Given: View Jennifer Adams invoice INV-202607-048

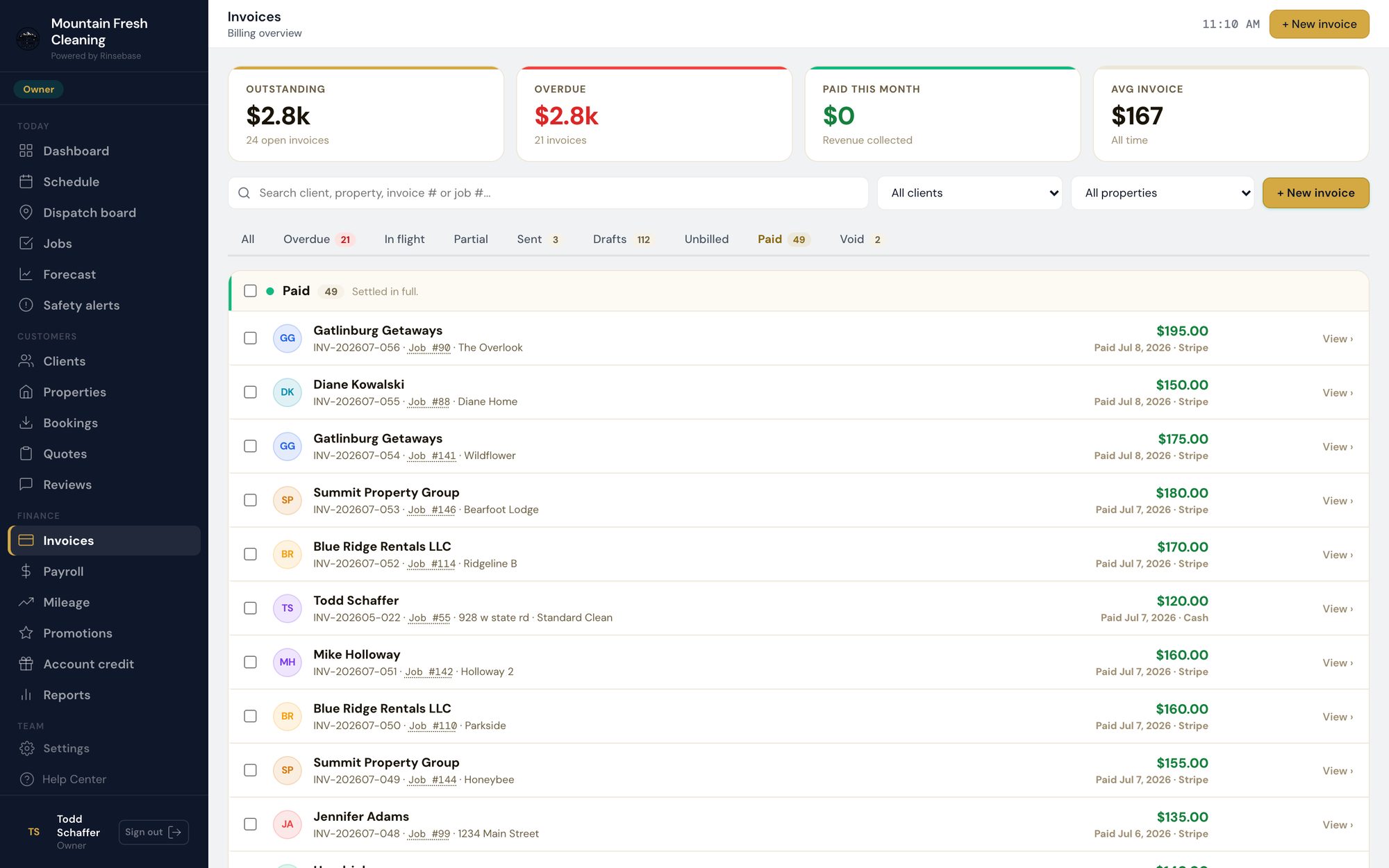Looking at the screenshot, I should tap(1338, 825).
